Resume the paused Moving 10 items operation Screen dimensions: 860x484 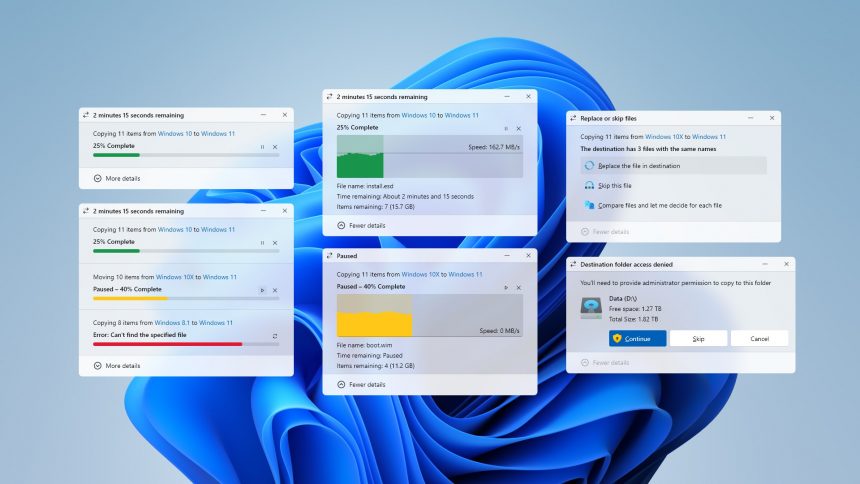262,290
